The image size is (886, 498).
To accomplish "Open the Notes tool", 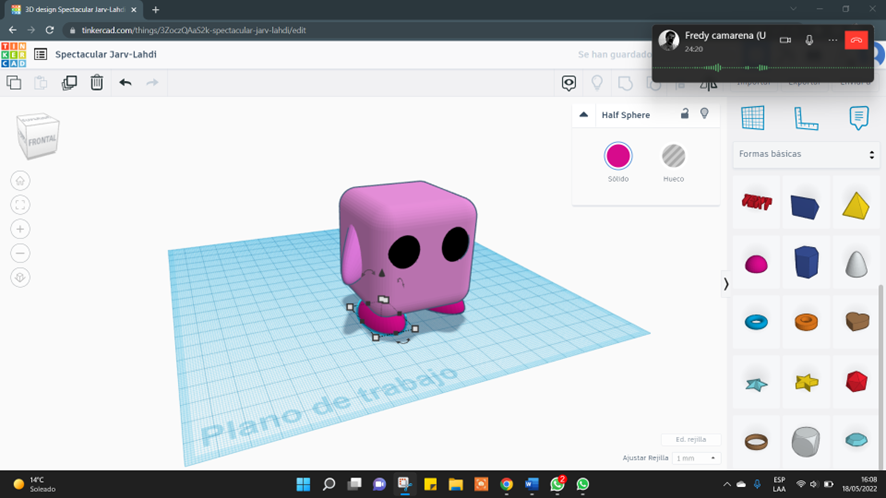I will (859, 118).
